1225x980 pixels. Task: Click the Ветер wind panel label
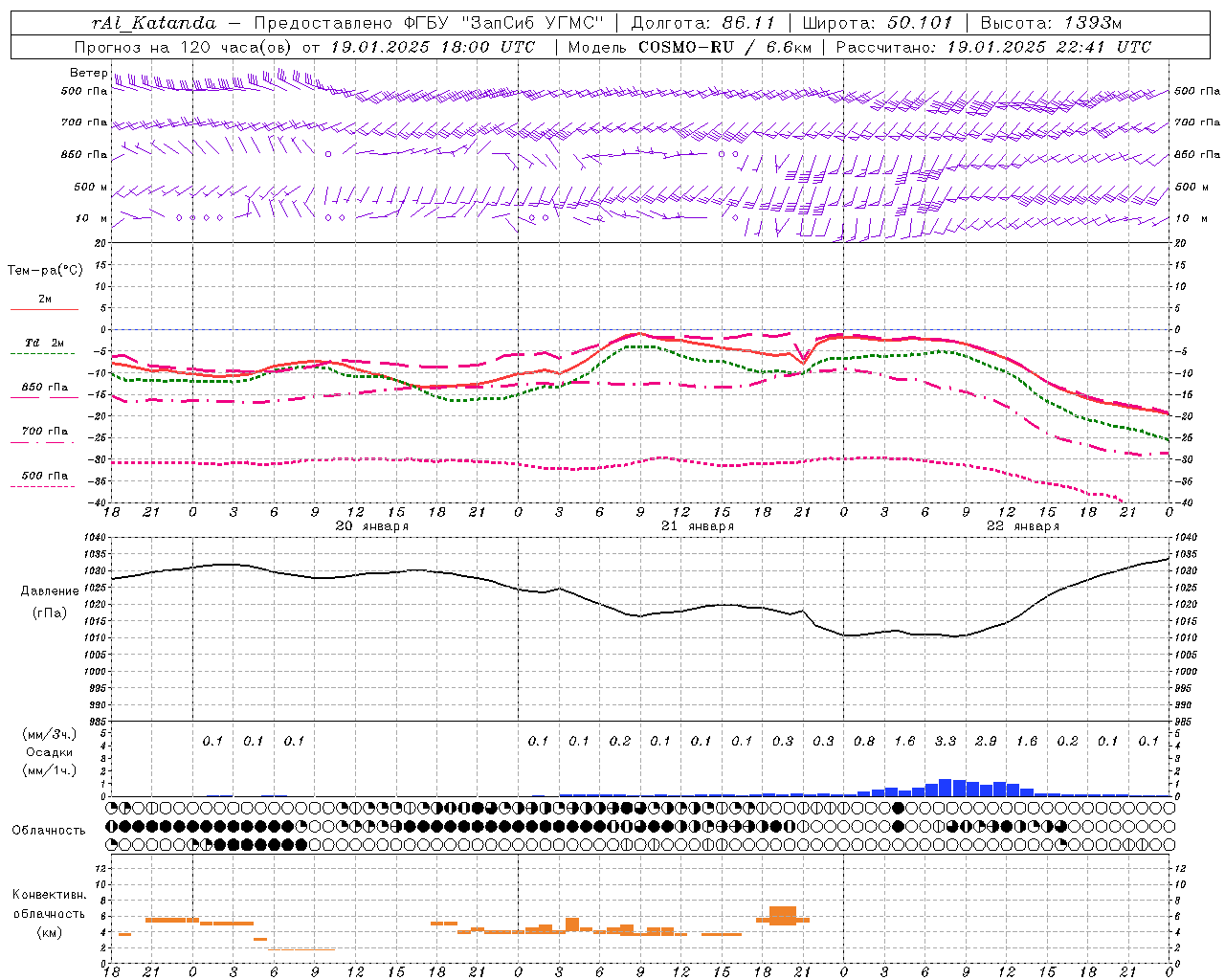(89, 73)
